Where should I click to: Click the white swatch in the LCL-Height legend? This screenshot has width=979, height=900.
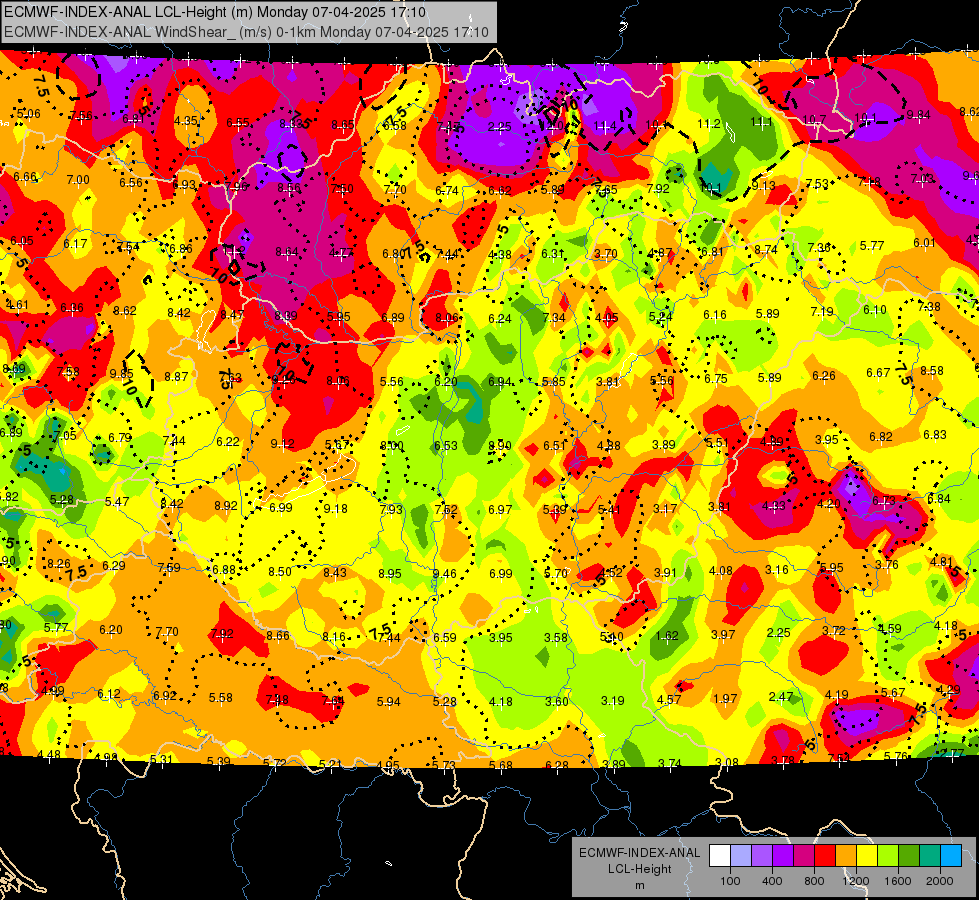720,856
